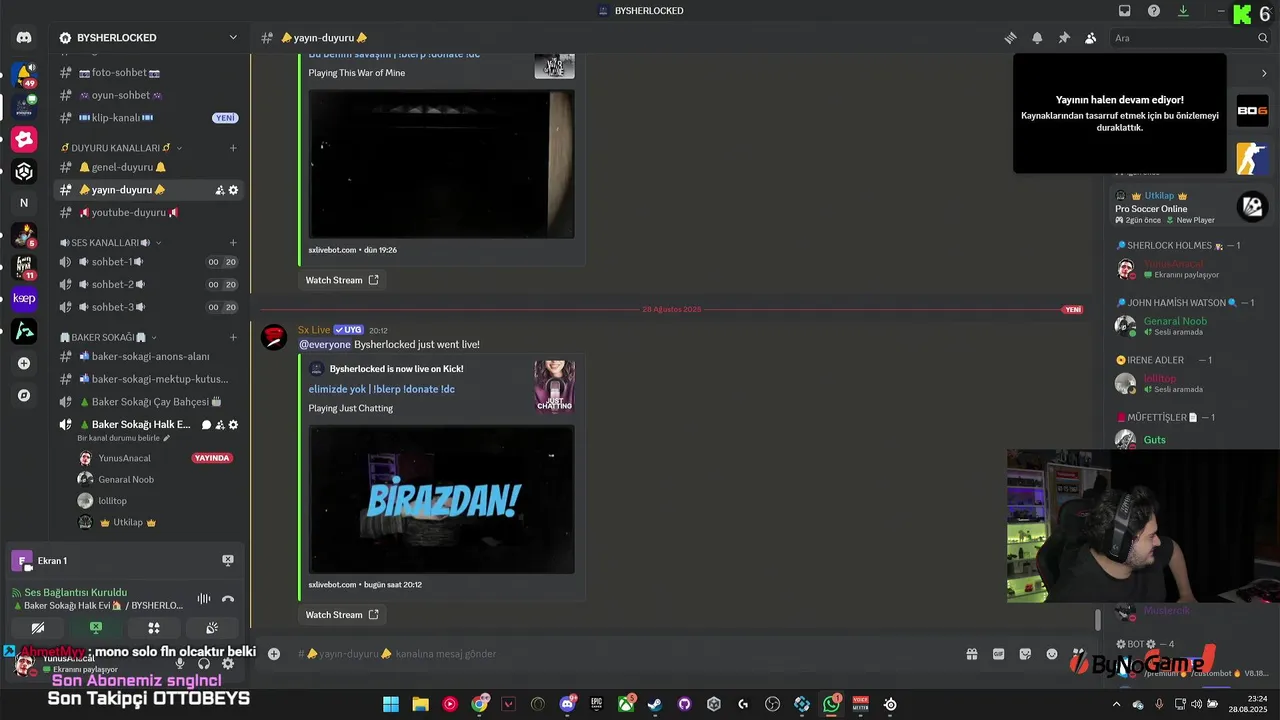The image size is (1280, 720).
Task: Open gift picker in message bar
Action: [x=971, y=654]
